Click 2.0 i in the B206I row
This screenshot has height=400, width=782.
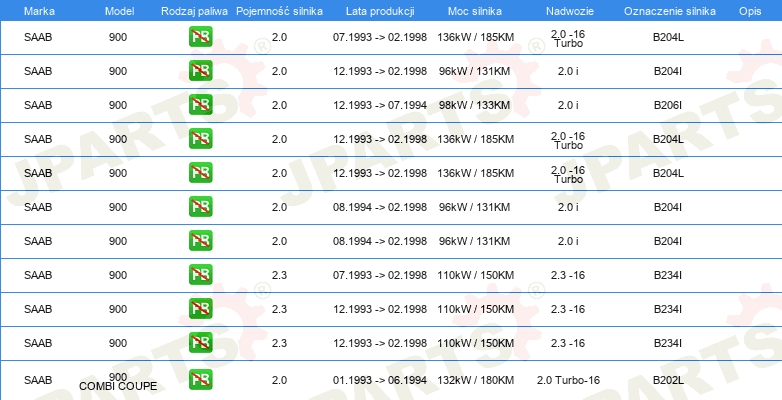tap(568, 105)
